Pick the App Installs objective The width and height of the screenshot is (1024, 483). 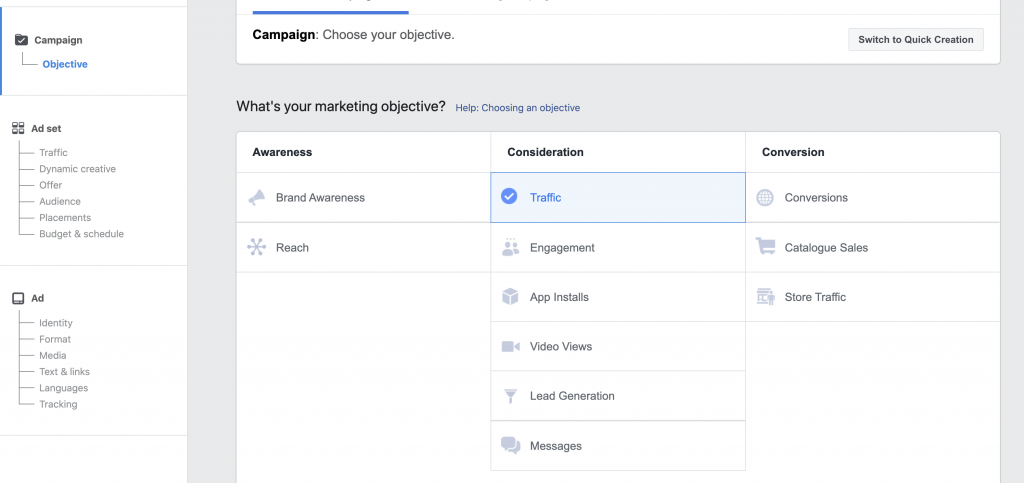pos(618,297)
